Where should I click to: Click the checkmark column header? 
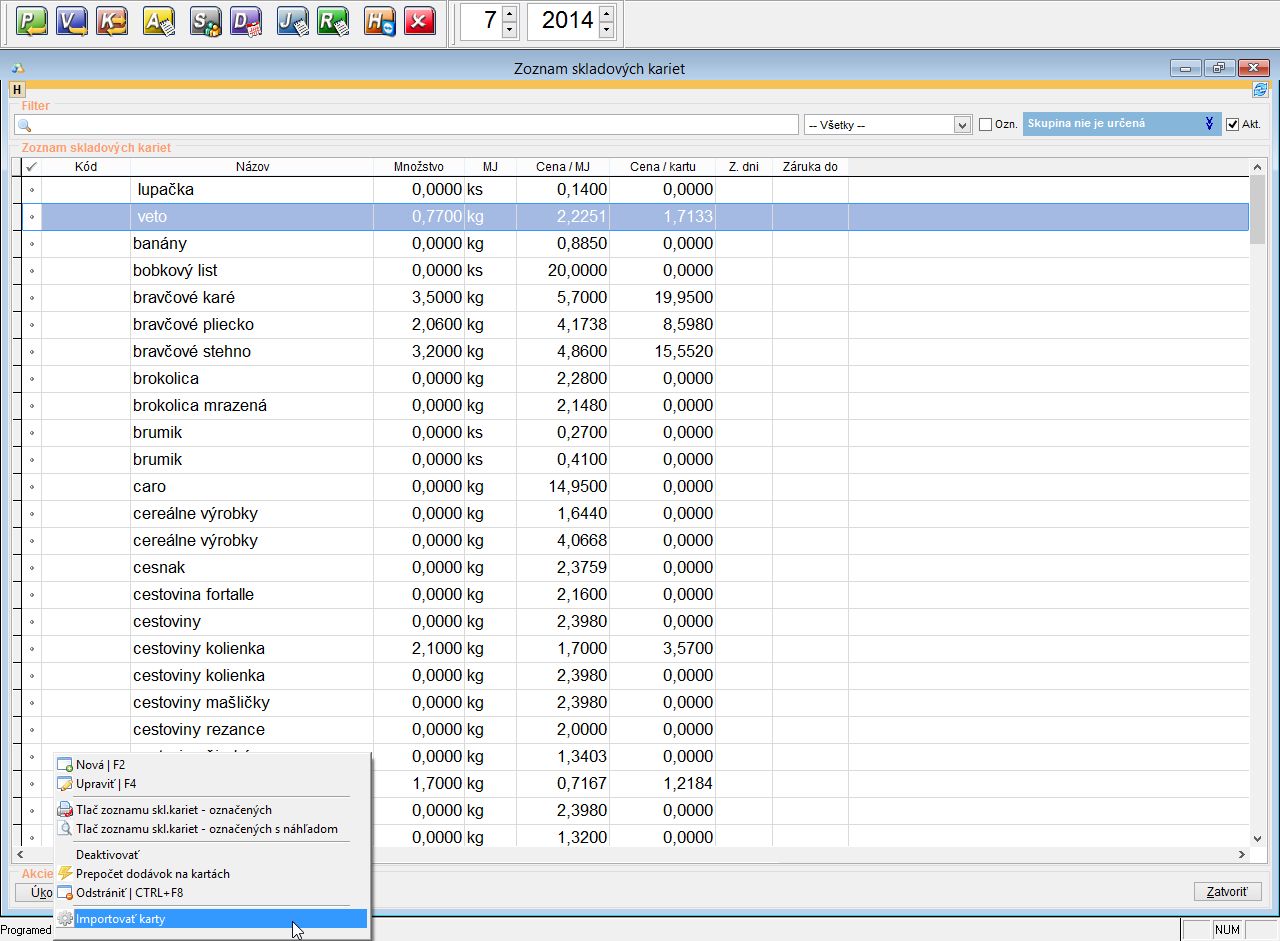32,167
